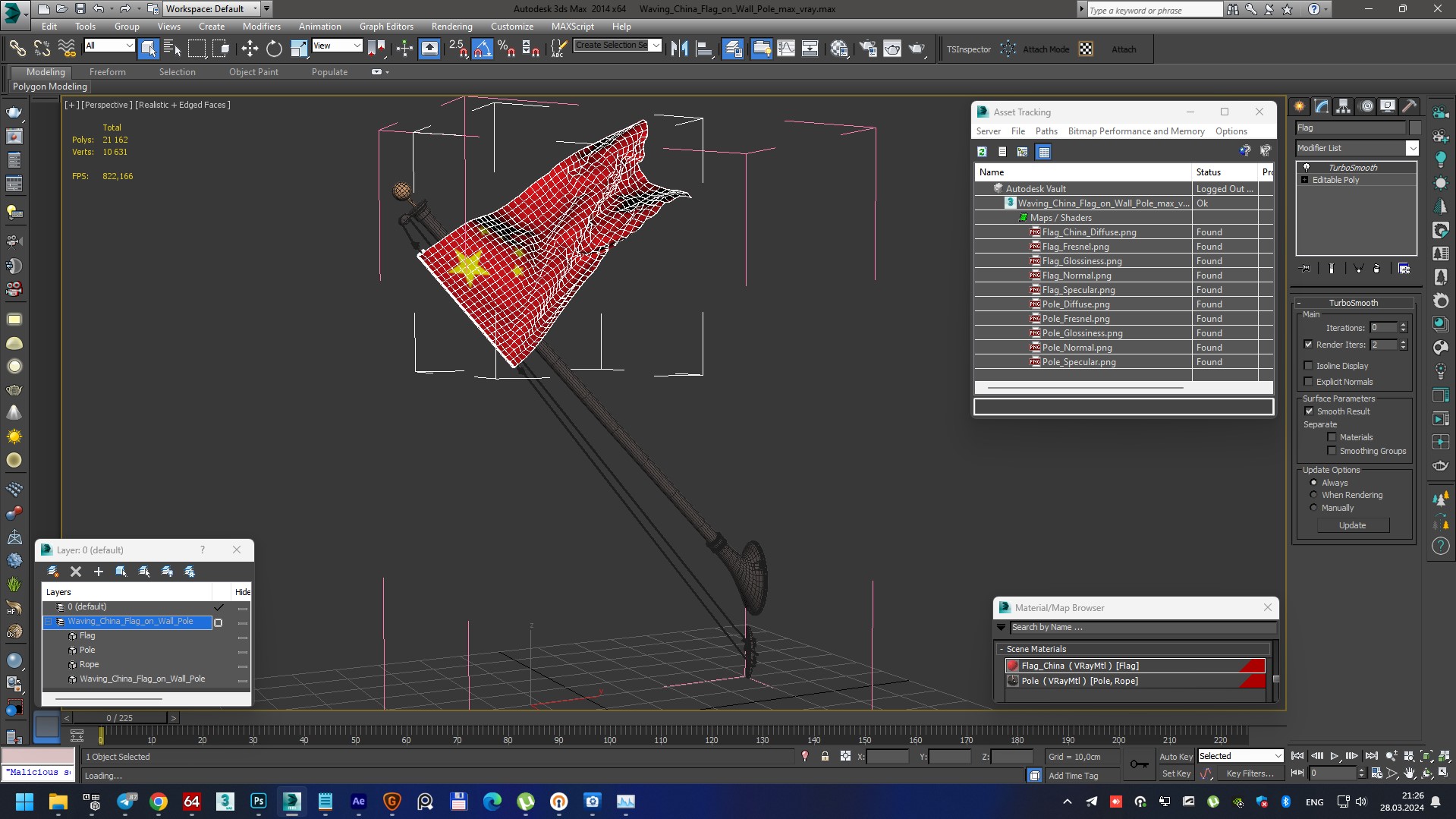Open Select by Name dialog
This screenshot has width=1456, height=819.
(x=172, y=49)
